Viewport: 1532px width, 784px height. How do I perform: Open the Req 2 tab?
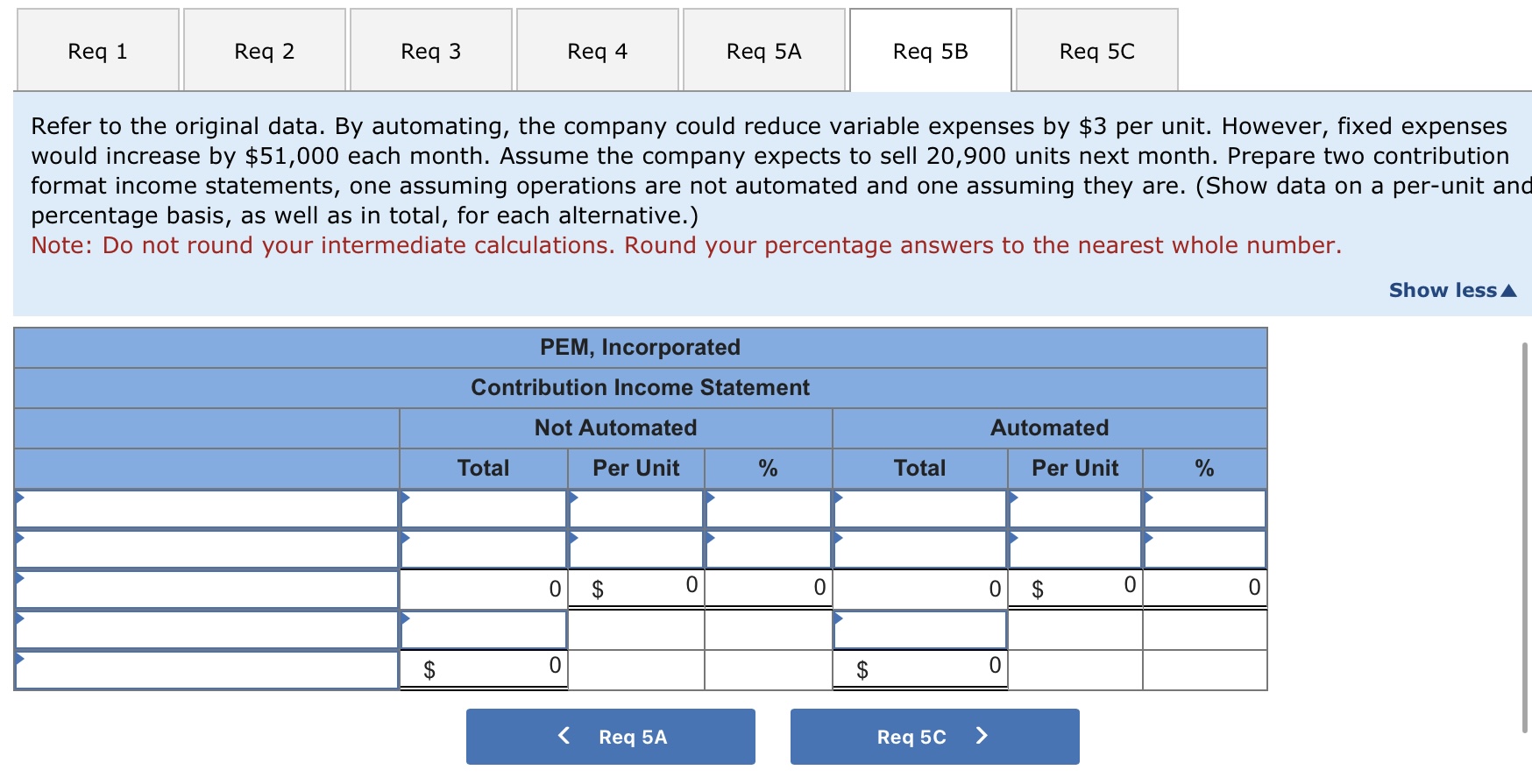tap(263, 51)
